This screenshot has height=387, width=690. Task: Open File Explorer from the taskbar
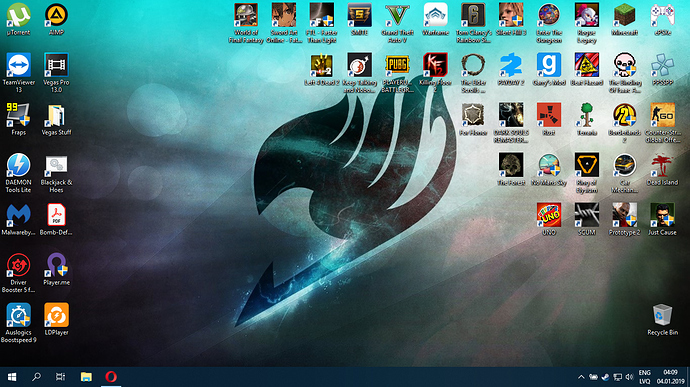[x=86, y=377]
